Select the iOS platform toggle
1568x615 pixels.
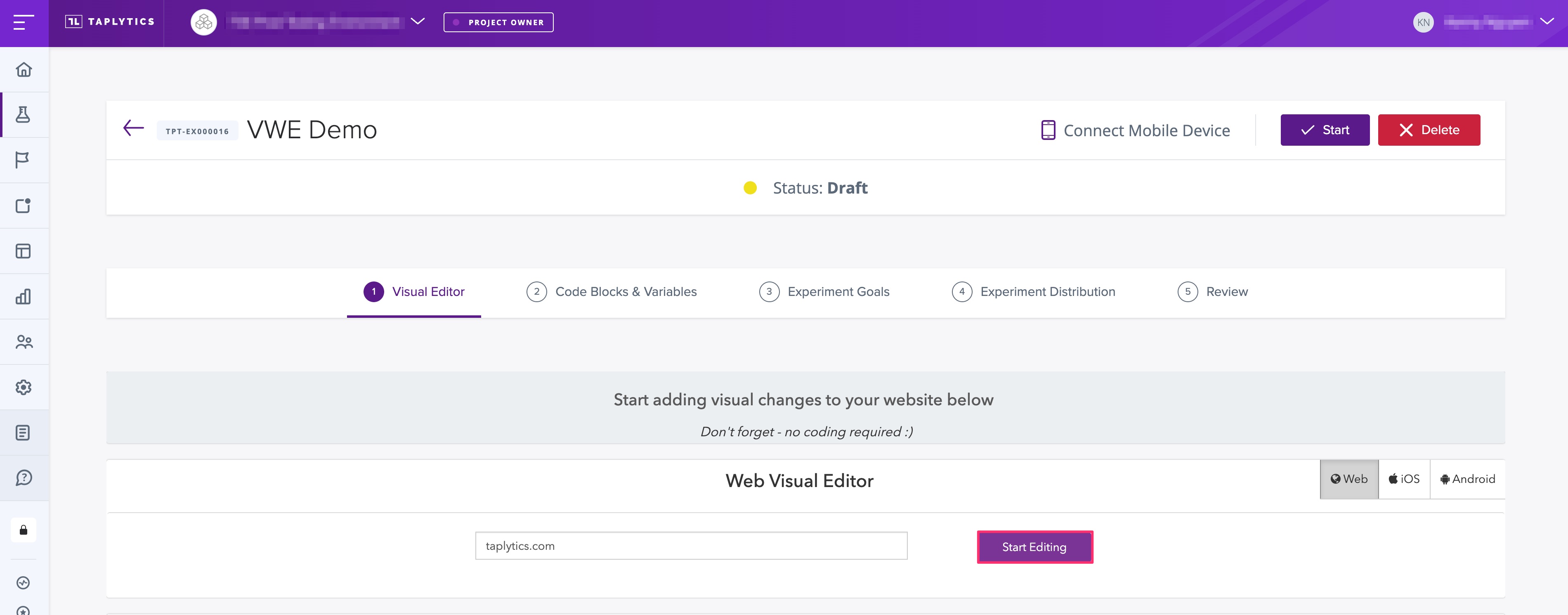pos(1404,479)
